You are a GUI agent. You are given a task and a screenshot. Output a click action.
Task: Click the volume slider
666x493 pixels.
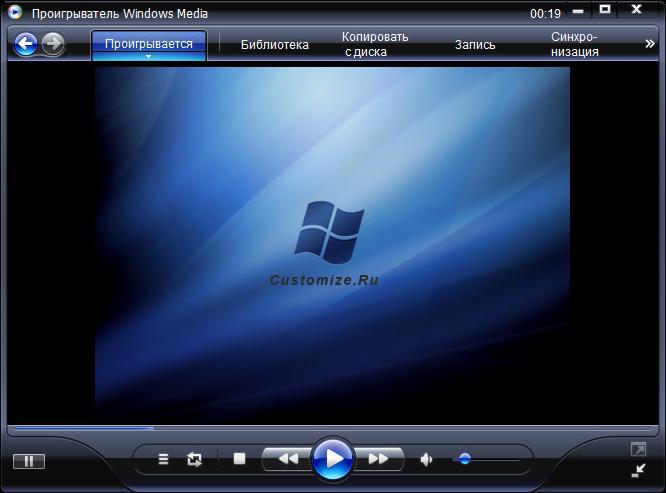(x=486, y=459)
